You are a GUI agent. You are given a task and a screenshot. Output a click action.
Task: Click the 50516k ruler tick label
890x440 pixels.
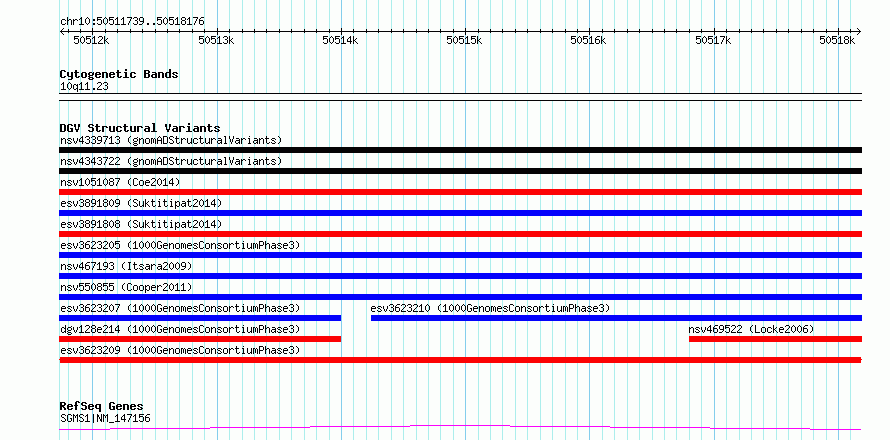tap(589, 40)
